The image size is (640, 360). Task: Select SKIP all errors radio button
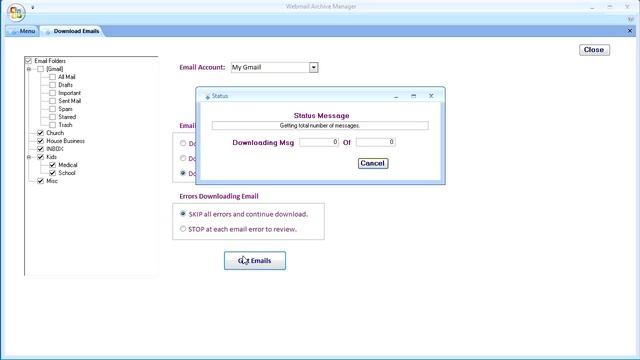click(183, 213)
